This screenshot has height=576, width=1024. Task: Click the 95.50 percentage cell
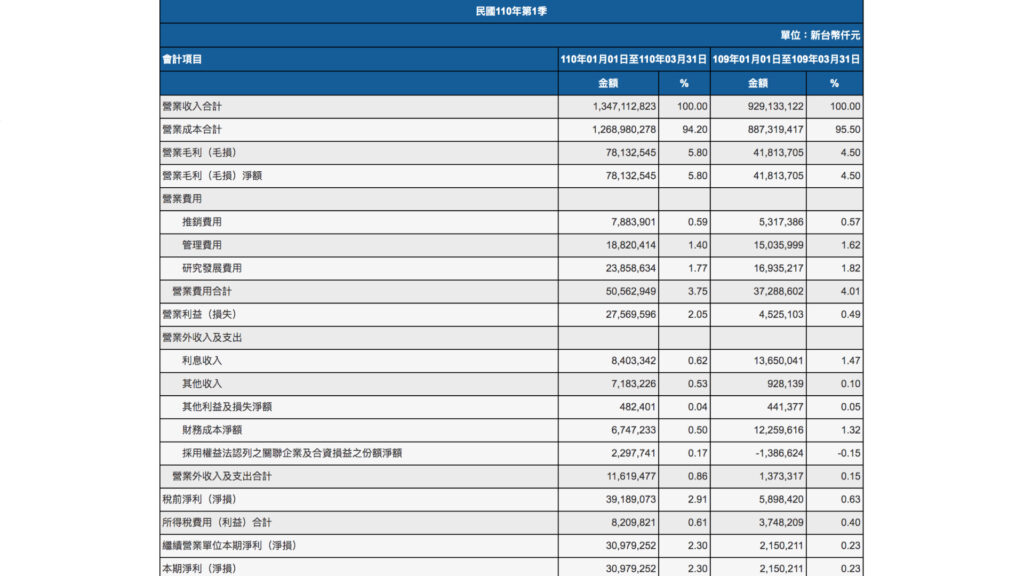click(848, 129)
